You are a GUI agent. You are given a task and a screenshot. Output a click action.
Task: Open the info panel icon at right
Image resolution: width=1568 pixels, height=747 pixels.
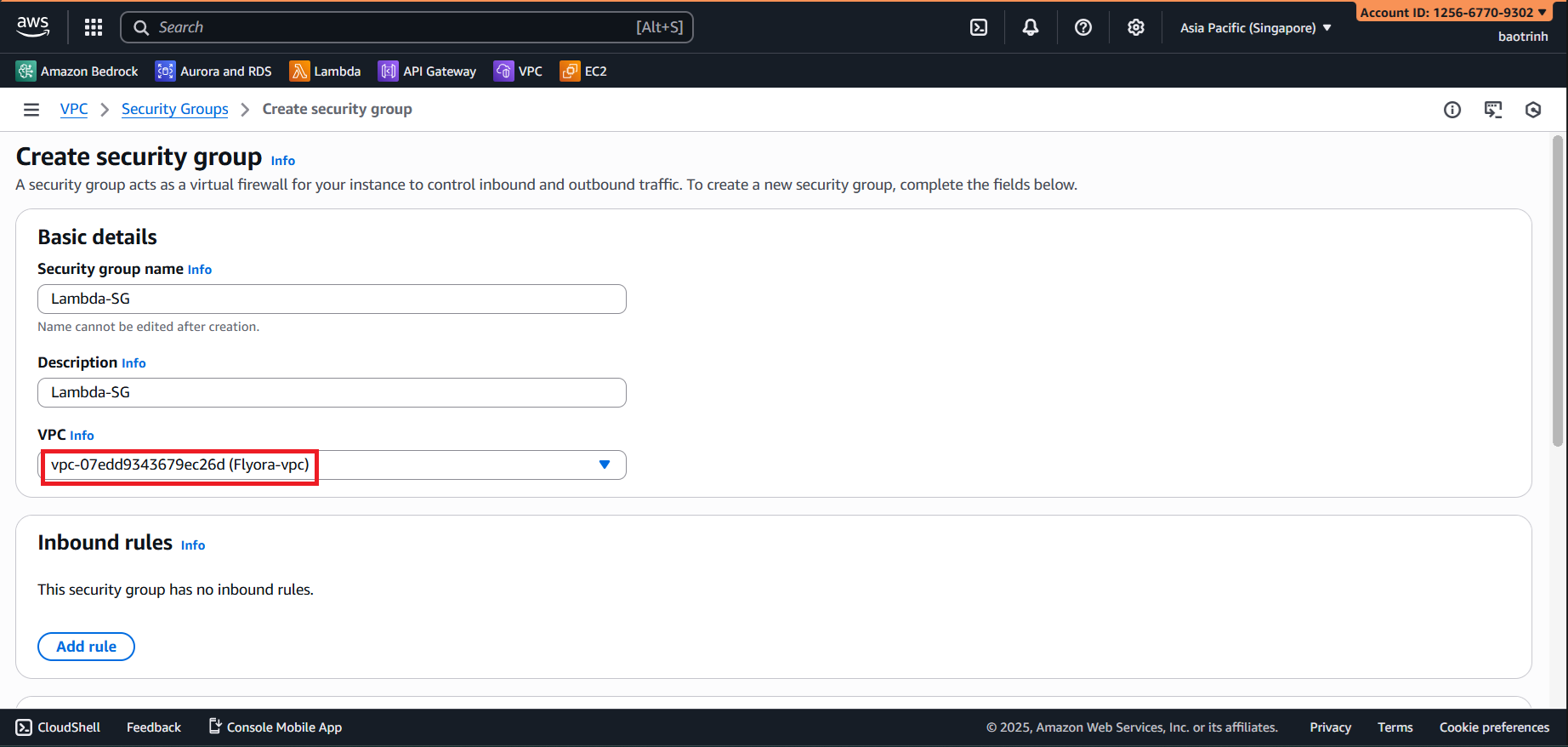click(1452, 110)
